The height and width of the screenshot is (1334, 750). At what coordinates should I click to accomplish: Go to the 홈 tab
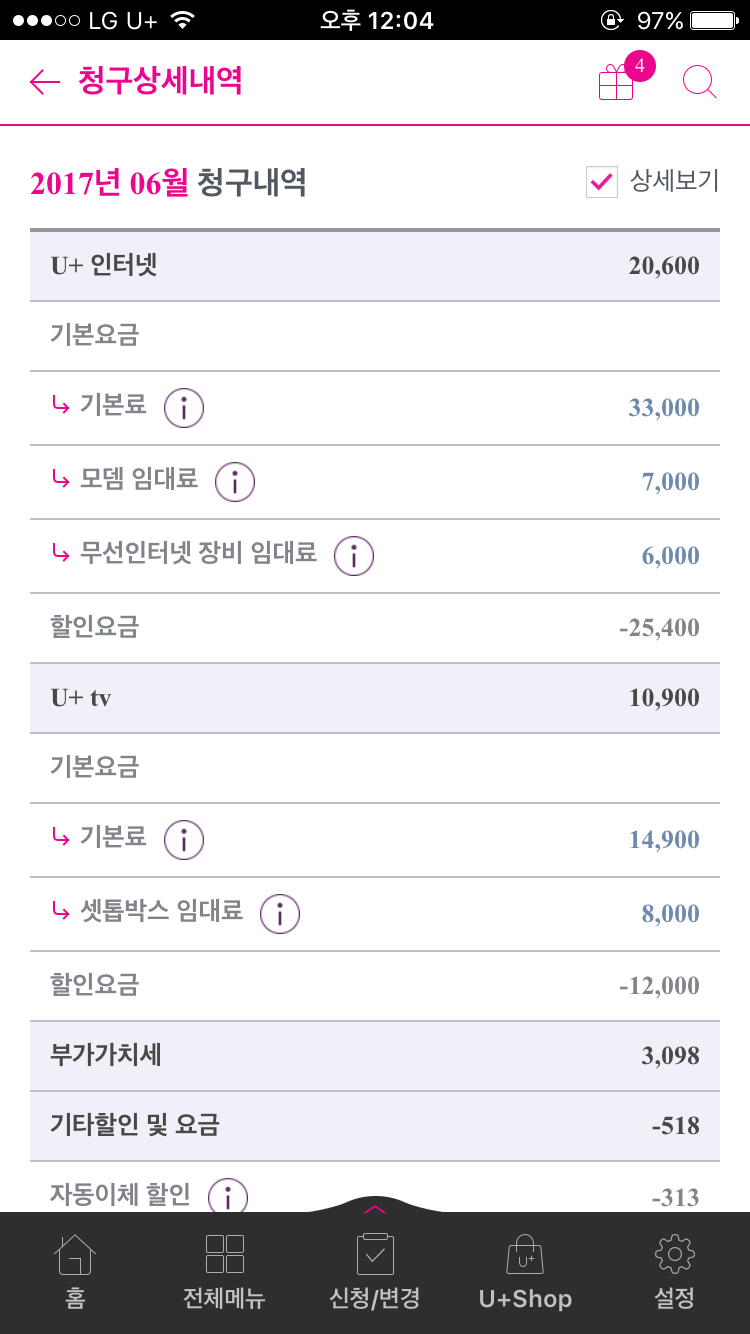point(75,1271)
